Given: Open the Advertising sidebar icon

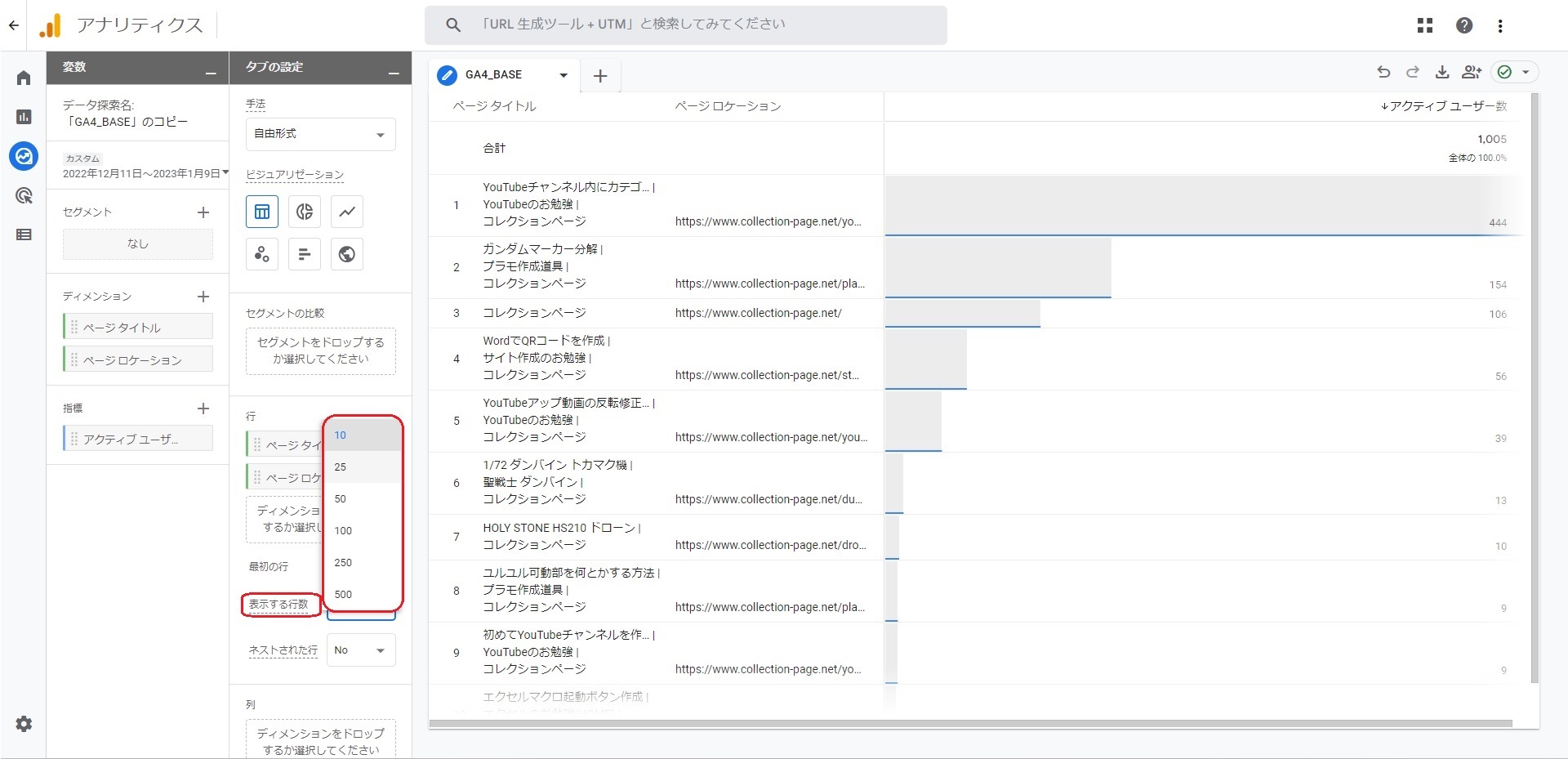Looking at the screenshot, I should point(24,195).
